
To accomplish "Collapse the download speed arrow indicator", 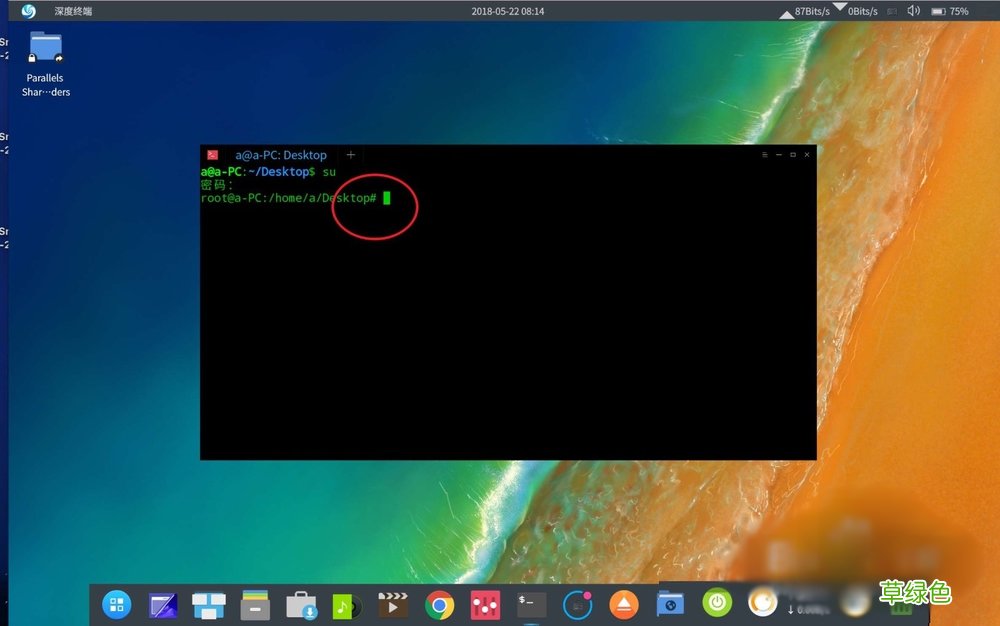I will [x=840, y=7].
